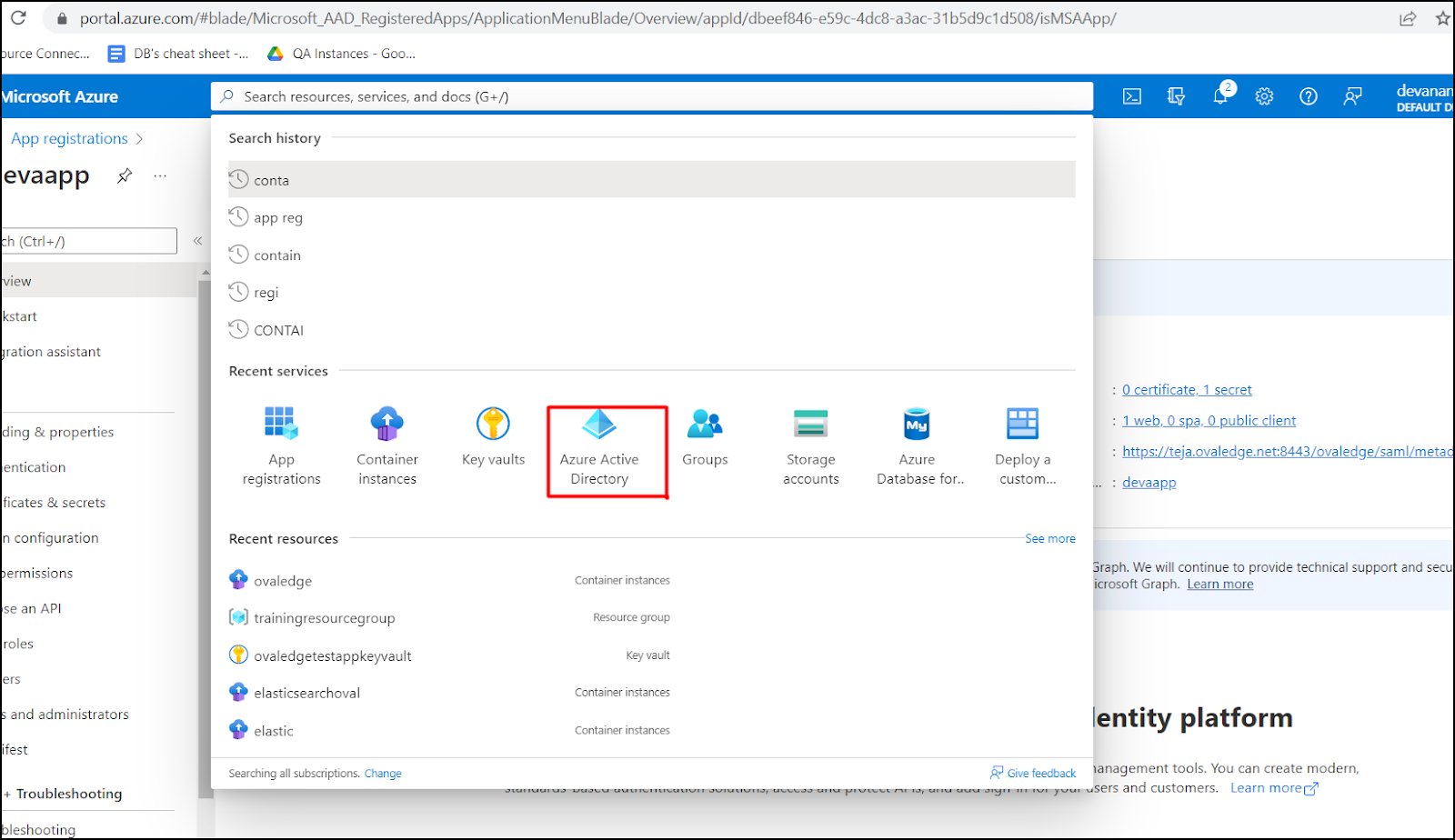Collapse the left menu with double chevron
Image resolution: width=1455 pixels, height=840 pixels.
point(197,241)
